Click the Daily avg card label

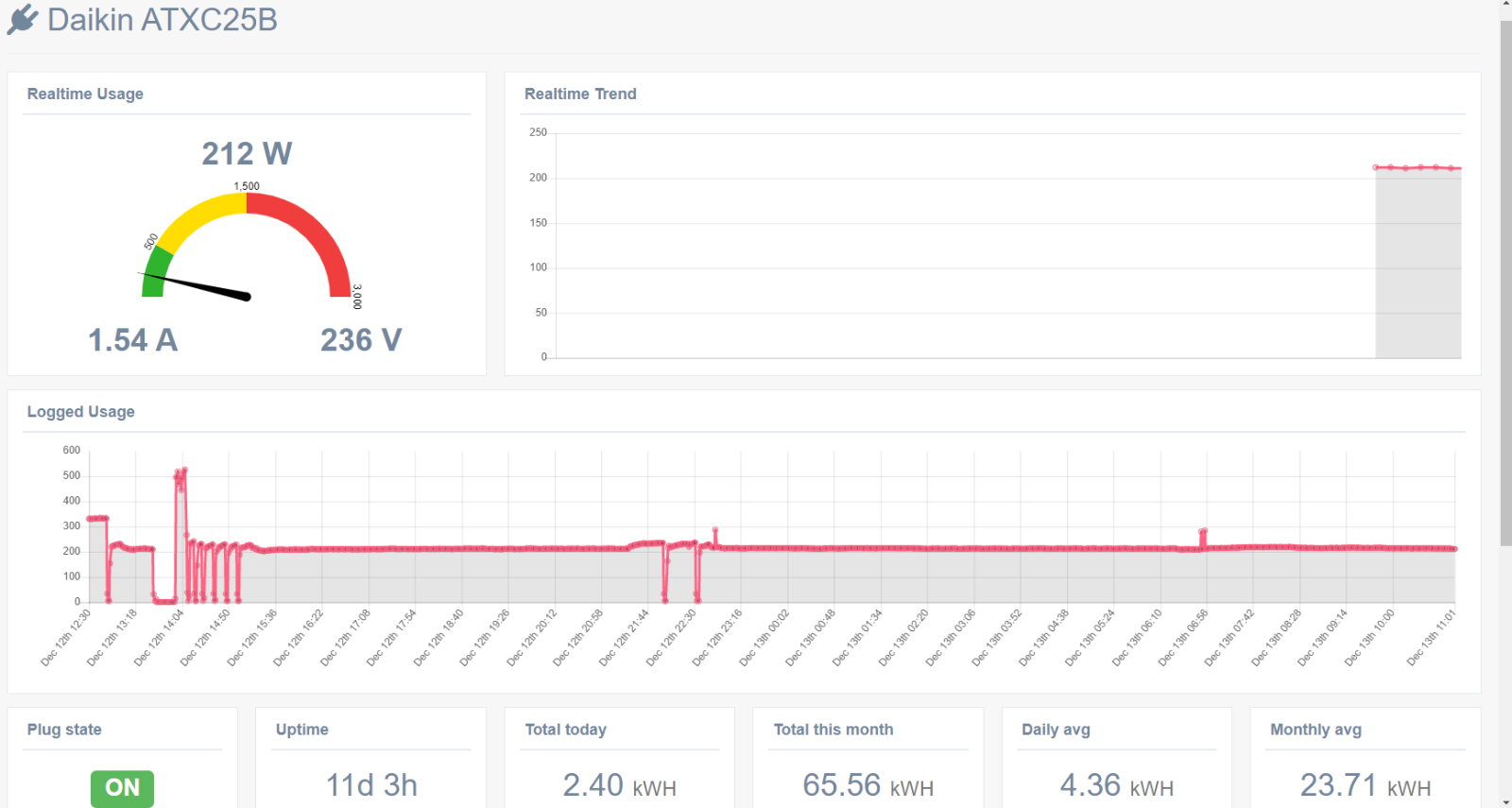point(1057,730)
